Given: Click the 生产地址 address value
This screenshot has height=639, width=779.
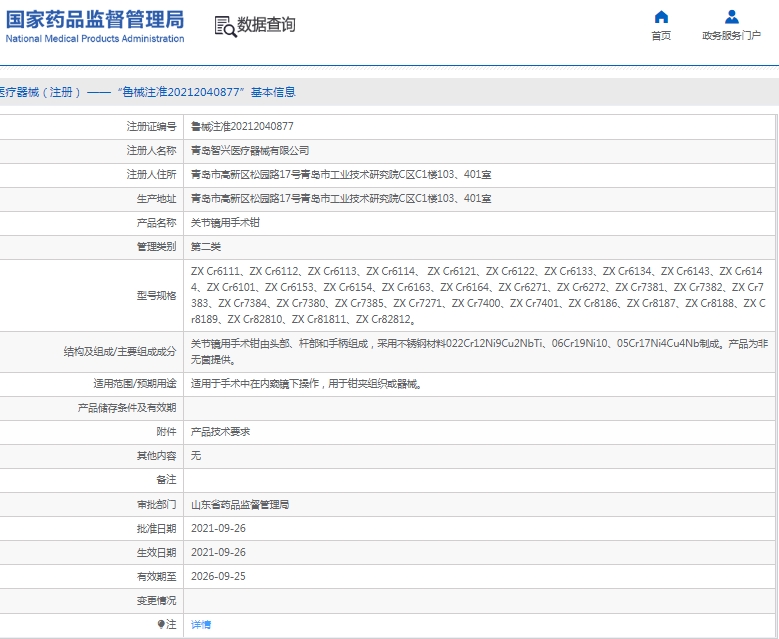Looking at the screenshot, I should click(x=341, y=198).
